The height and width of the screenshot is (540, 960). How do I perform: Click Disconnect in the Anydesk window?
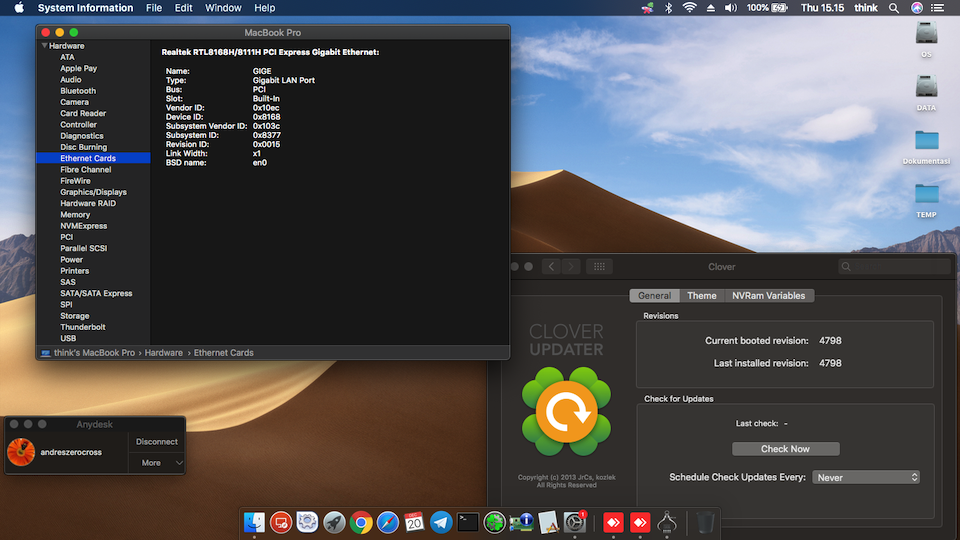[x=157, y=442]
